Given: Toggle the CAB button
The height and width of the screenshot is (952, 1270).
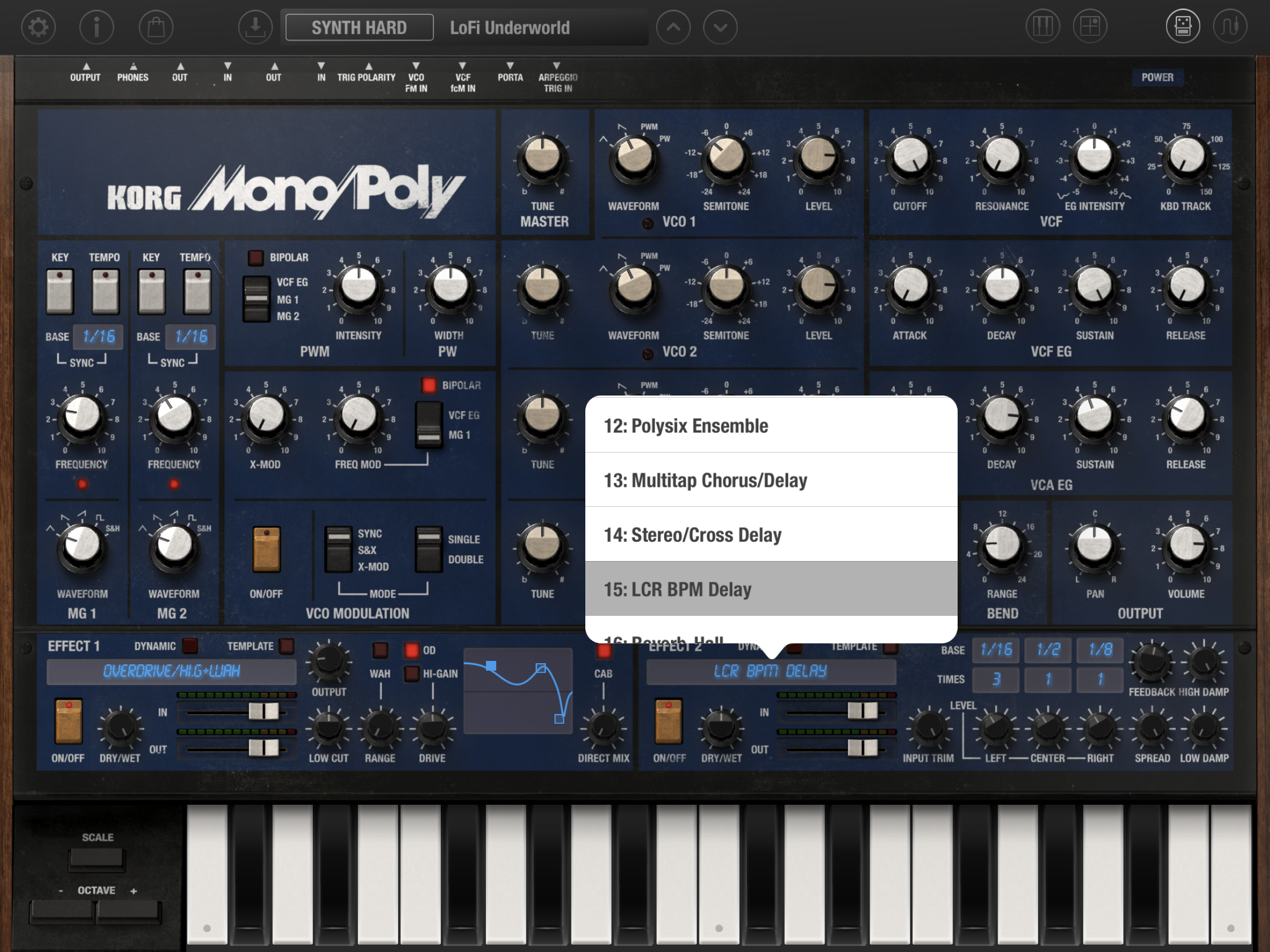Looking at the screenshot, I should pos(604,650).
